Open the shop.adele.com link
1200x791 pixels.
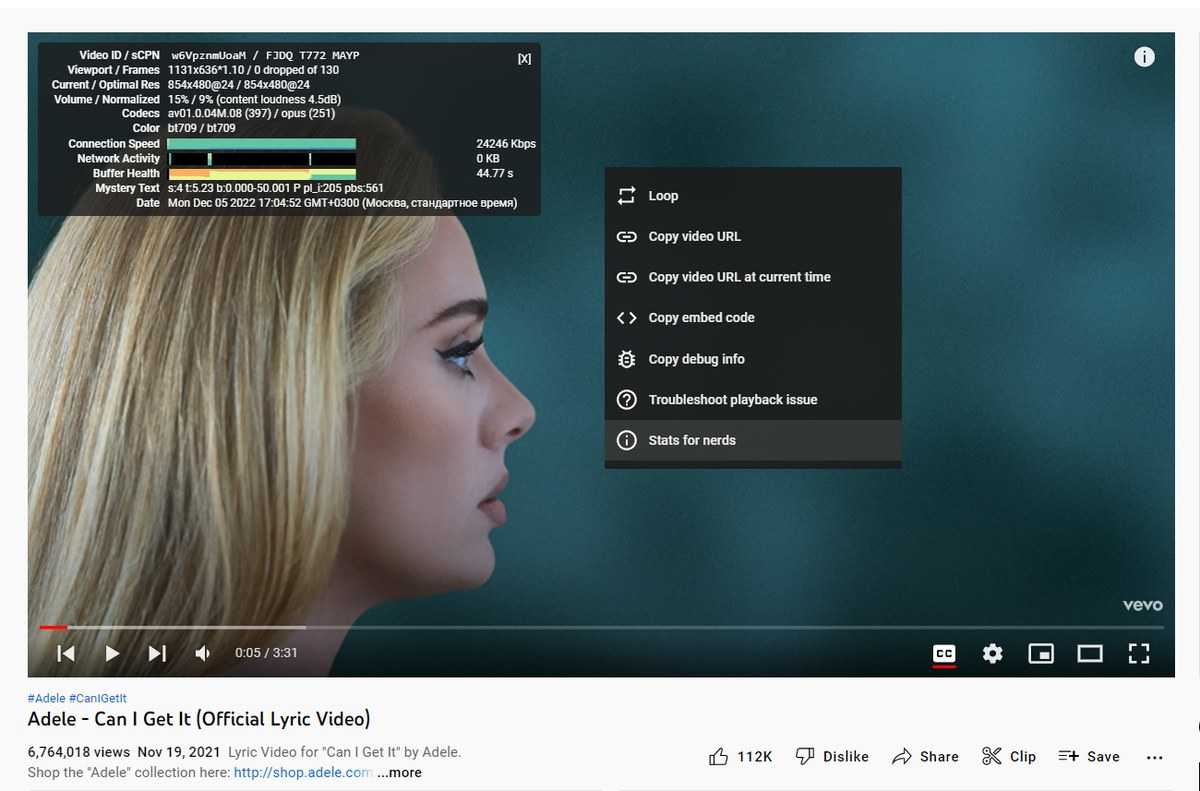point(302,773)
